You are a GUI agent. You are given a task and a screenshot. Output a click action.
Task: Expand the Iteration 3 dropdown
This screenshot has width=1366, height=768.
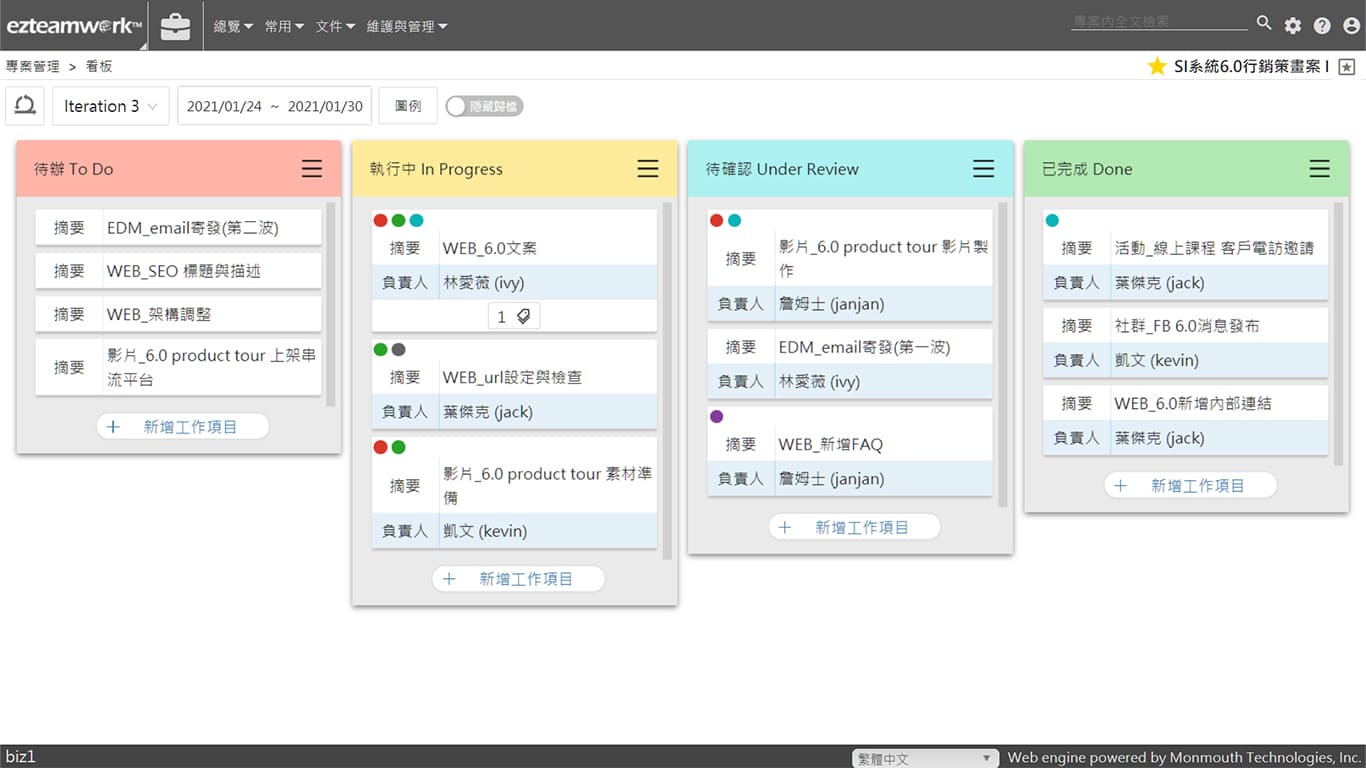tap(110, 106)
